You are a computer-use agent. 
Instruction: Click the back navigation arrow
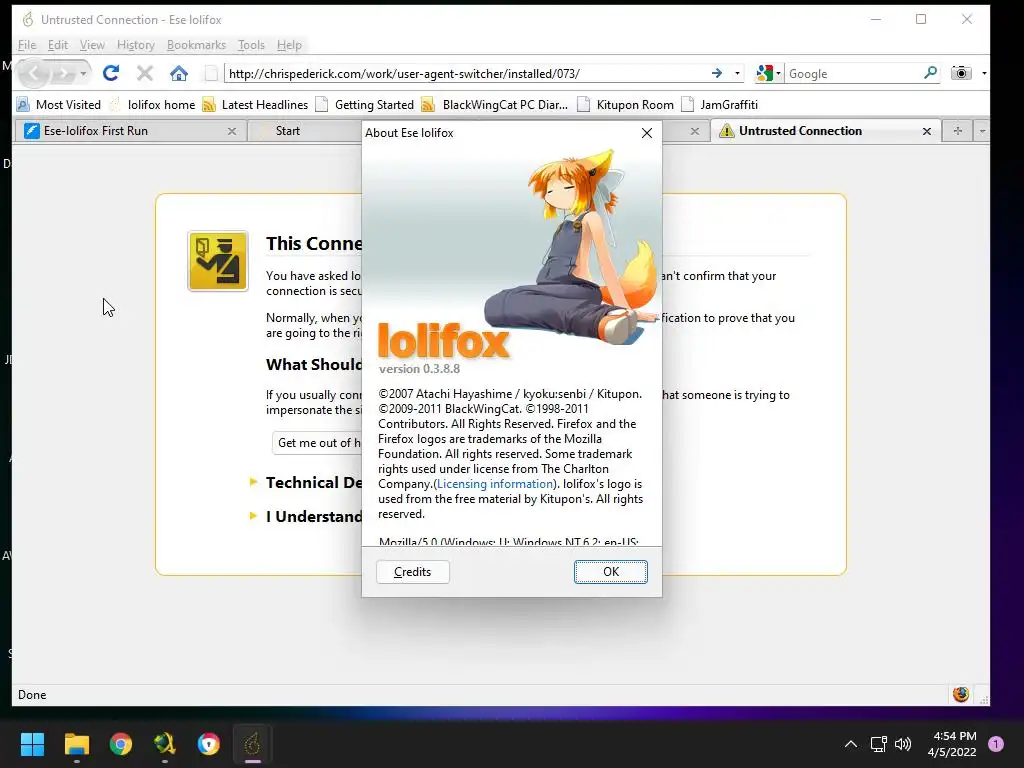tap(34, 73)
